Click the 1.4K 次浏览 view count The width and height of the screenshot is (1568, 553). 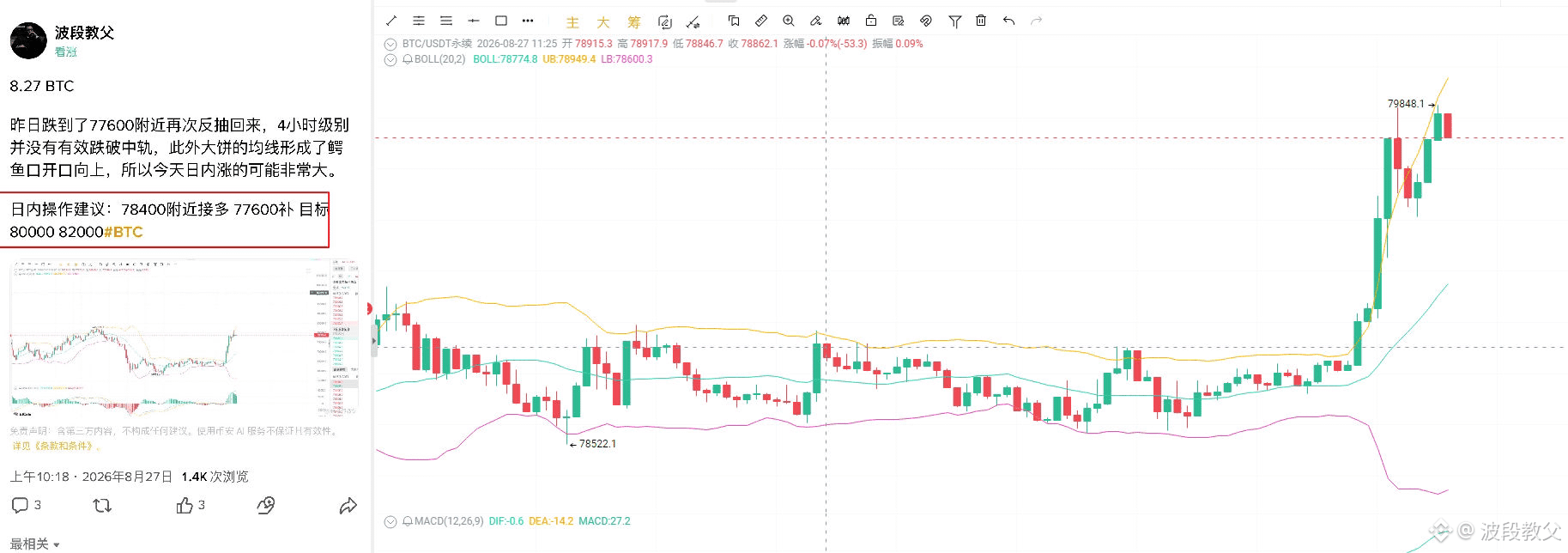point(215,477)
